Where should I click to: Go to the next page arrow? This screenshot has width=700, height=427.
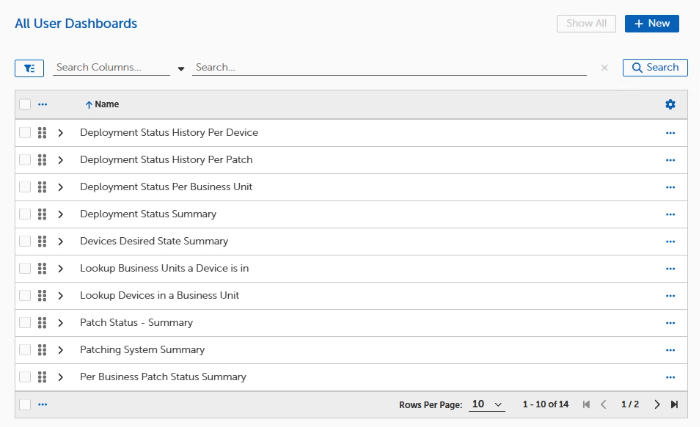coord(657,404)
